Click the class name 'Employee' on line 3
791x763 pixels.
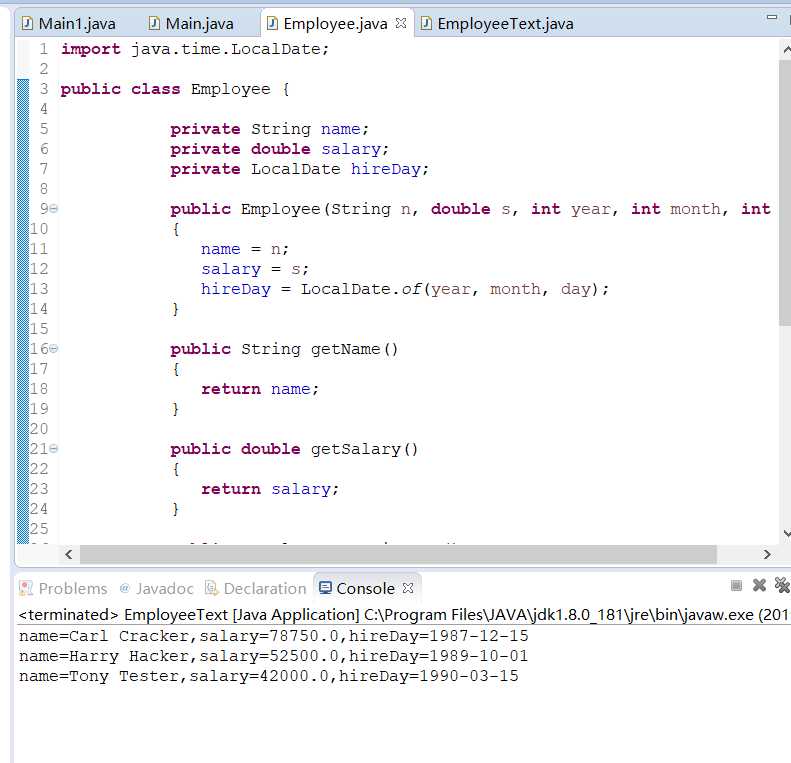coord(231,89)
